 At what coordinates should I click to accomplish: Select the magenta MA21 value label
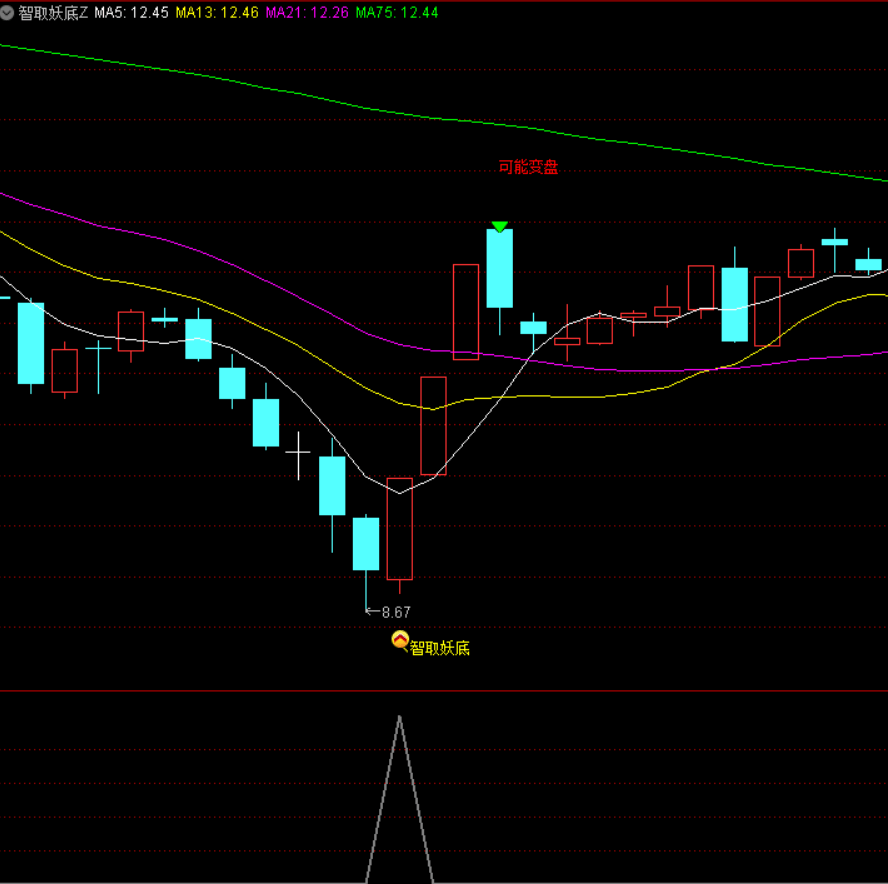(306, 12)
